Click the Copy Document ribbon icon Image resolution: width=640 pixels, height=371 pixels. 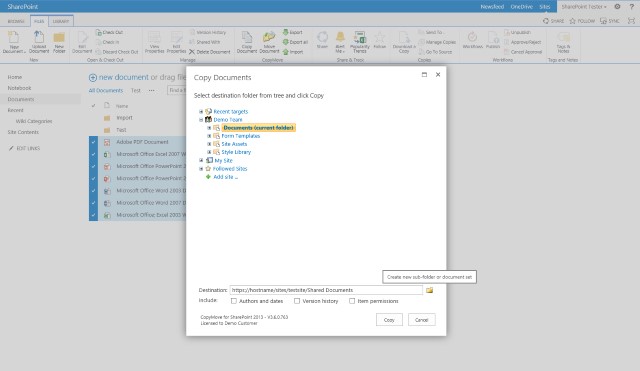(247, 38)
